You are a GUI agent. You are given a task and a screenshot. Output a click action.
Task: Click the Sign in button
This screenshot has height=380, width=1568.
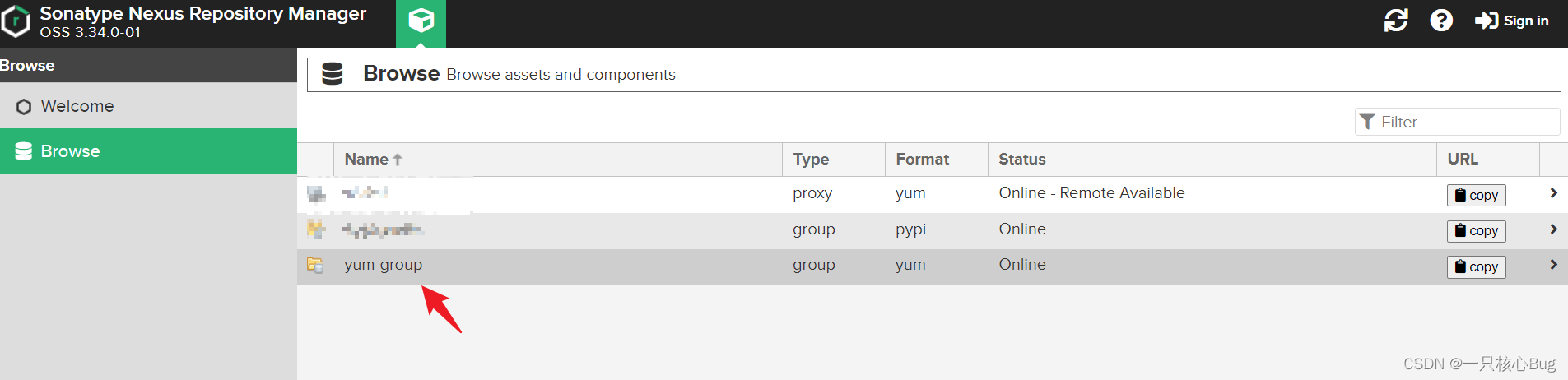pyautogui.click(x=1511, y=21)
